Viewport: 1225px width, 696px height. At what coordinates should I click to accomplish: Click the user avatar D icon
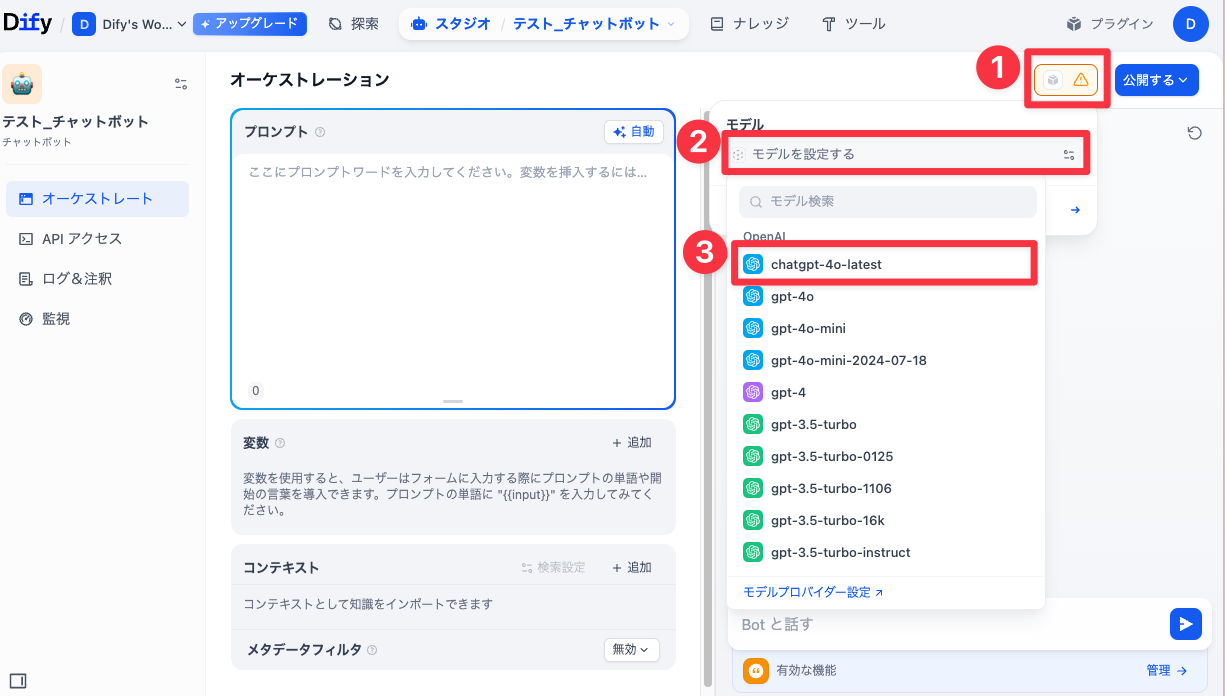pyautogui.click(x=1190, y=24)
